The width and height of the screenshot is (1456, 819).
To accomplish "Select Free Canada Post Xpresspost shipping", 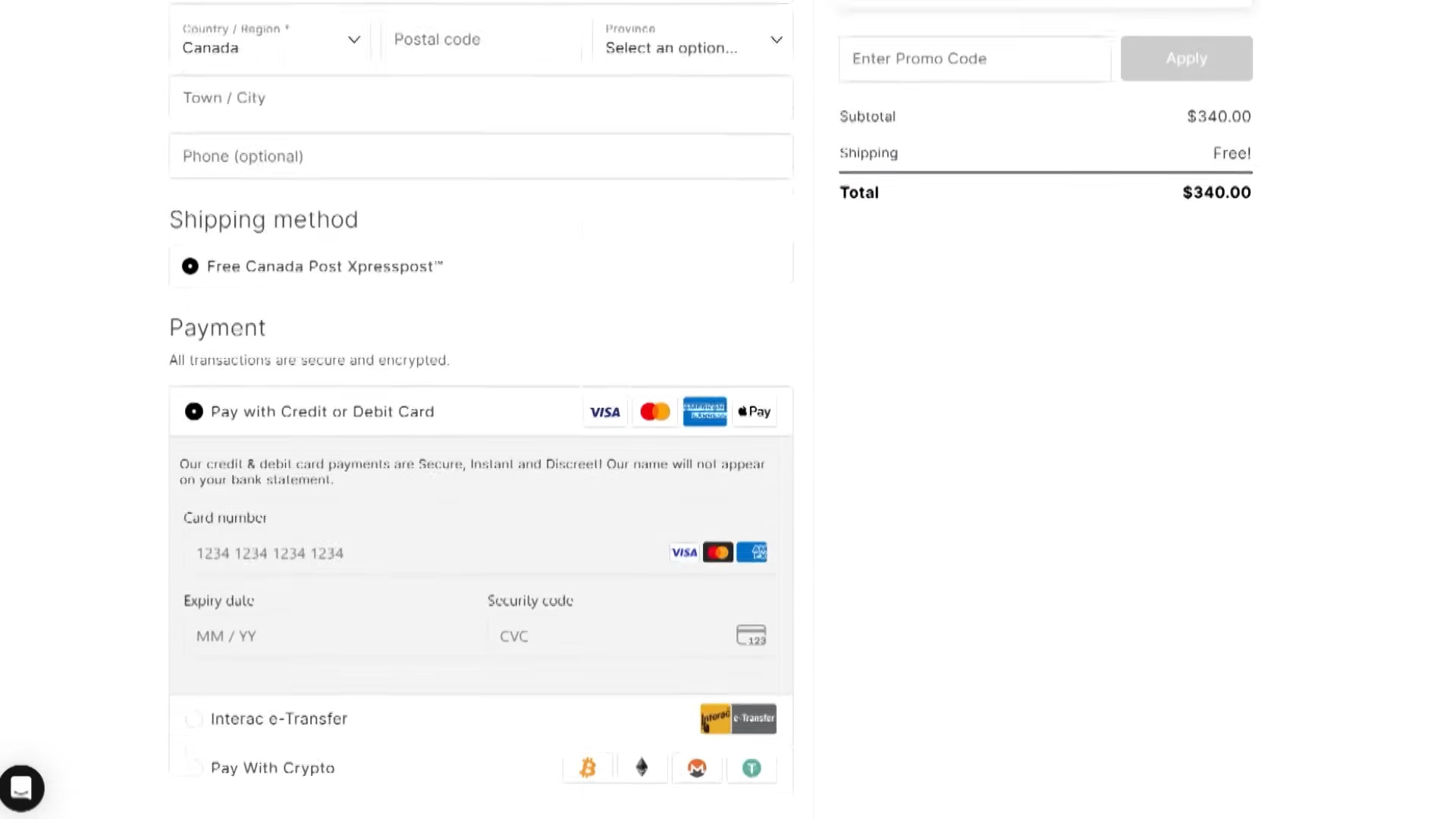I will click(x=190, y=266).
